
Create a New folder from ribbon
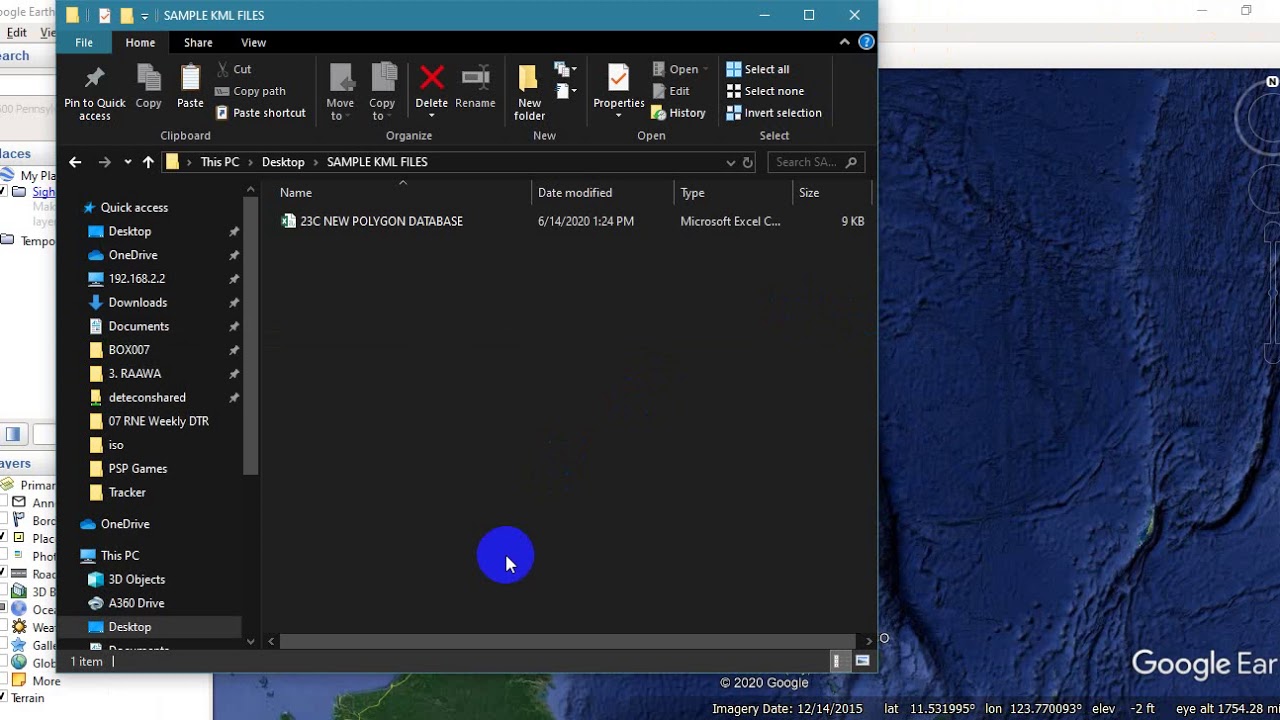(529, 92)
